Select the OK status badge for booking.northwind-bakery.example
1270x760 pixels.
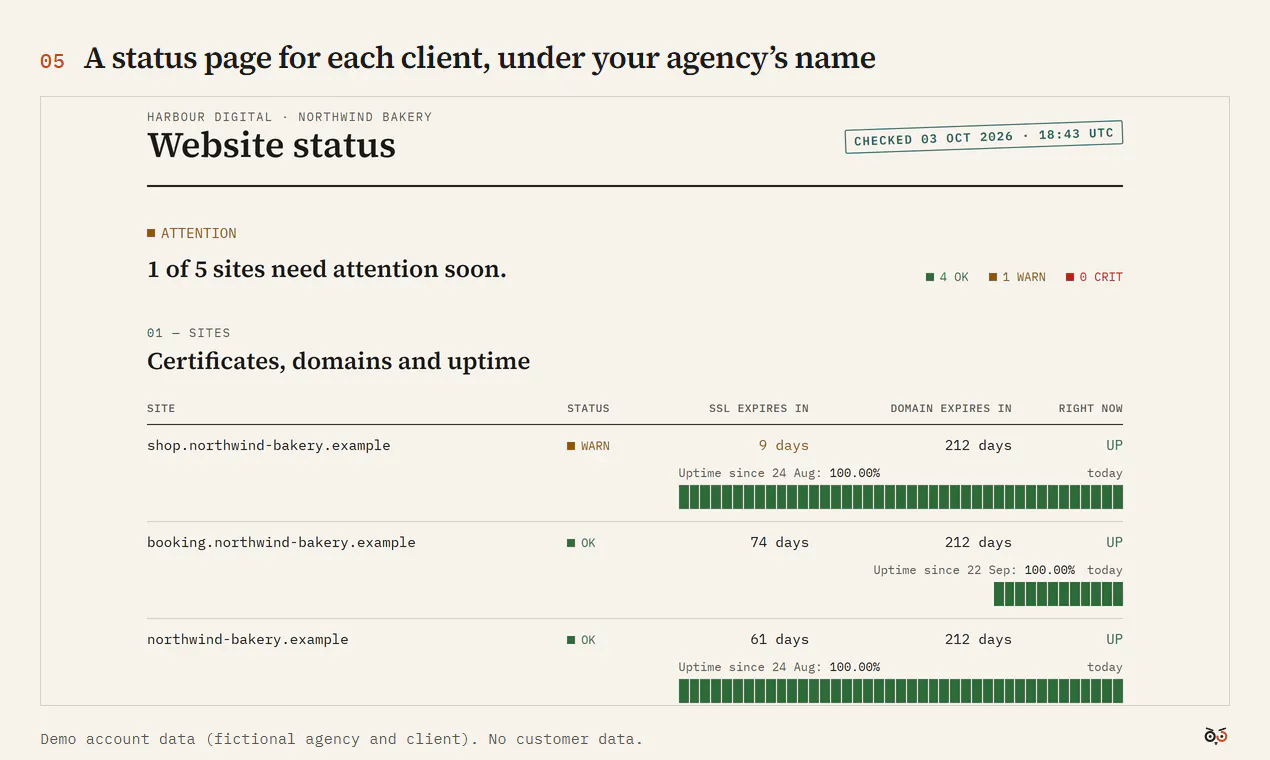pyautogui.click(x=581, y=543)
